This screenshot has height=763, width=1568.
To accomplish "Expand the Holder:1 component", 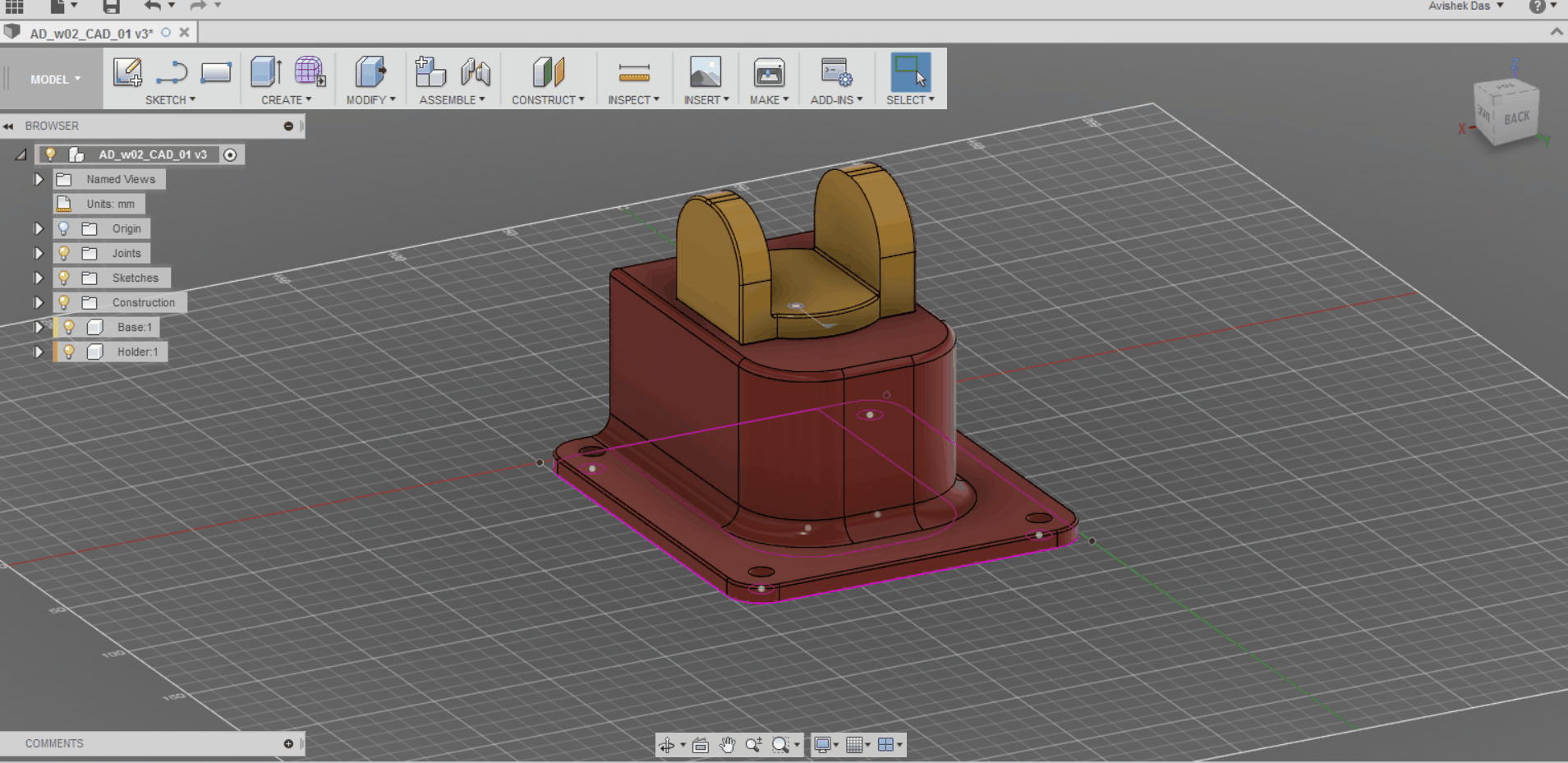I will pos(38,352).
